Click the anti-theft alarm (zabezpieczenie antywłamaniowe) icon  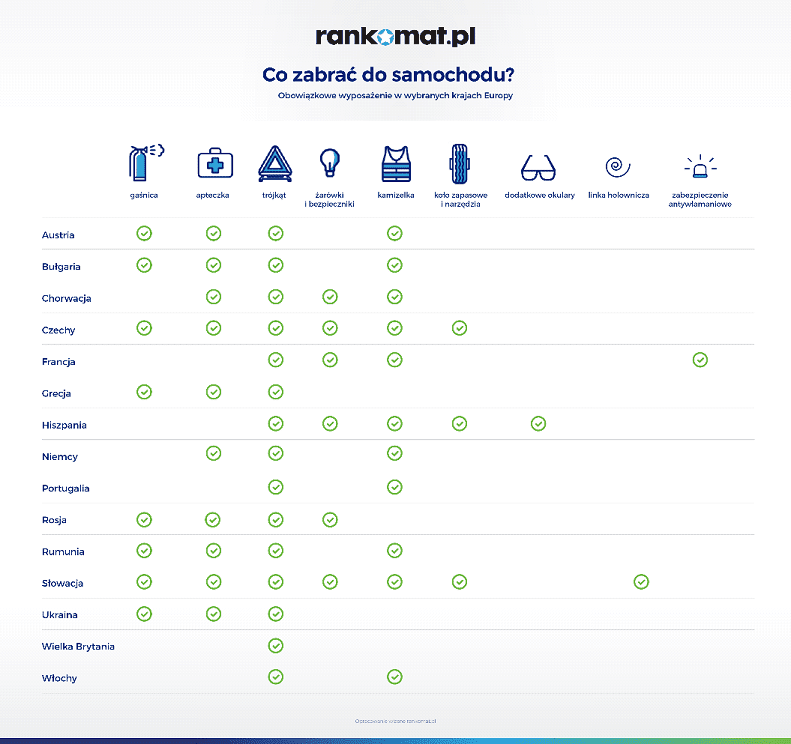[700, 166]
